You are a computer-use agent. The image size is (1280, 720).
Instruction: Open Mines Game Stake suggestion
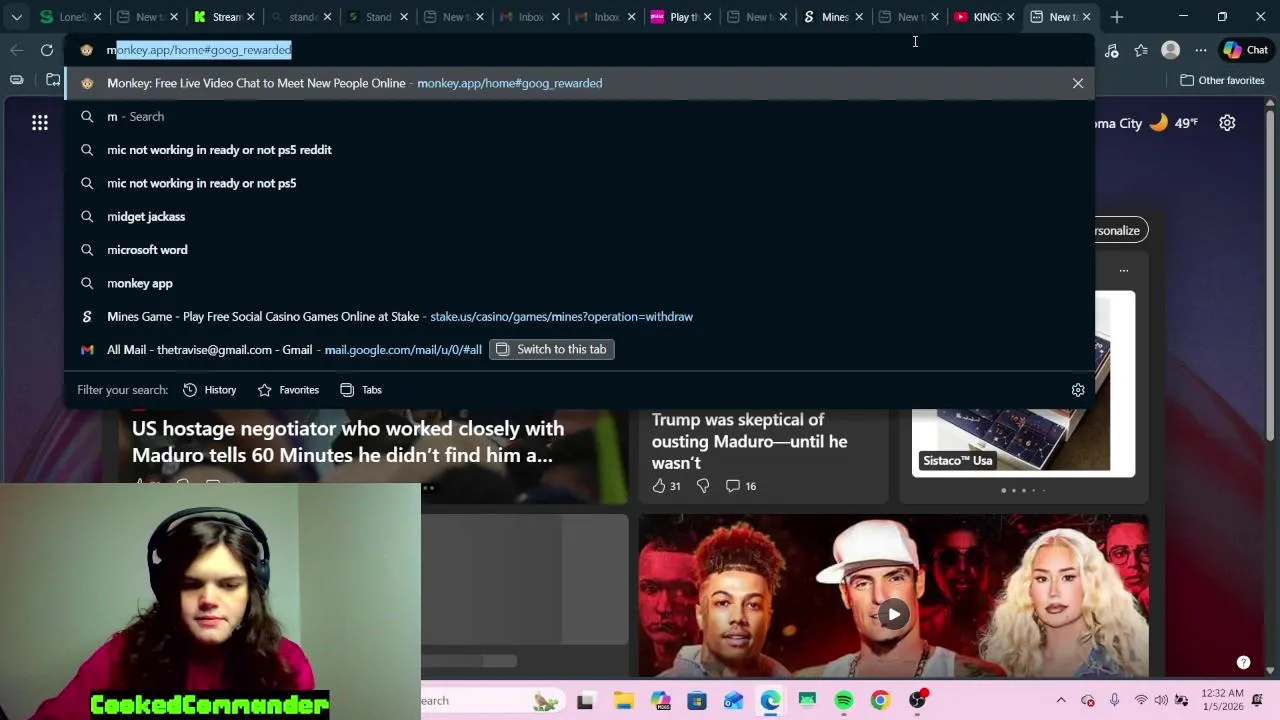click(579, 316)
